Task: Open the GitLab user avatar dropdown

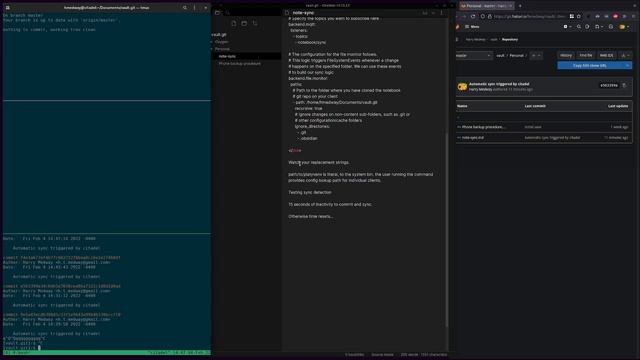Action: pos(624,27)
